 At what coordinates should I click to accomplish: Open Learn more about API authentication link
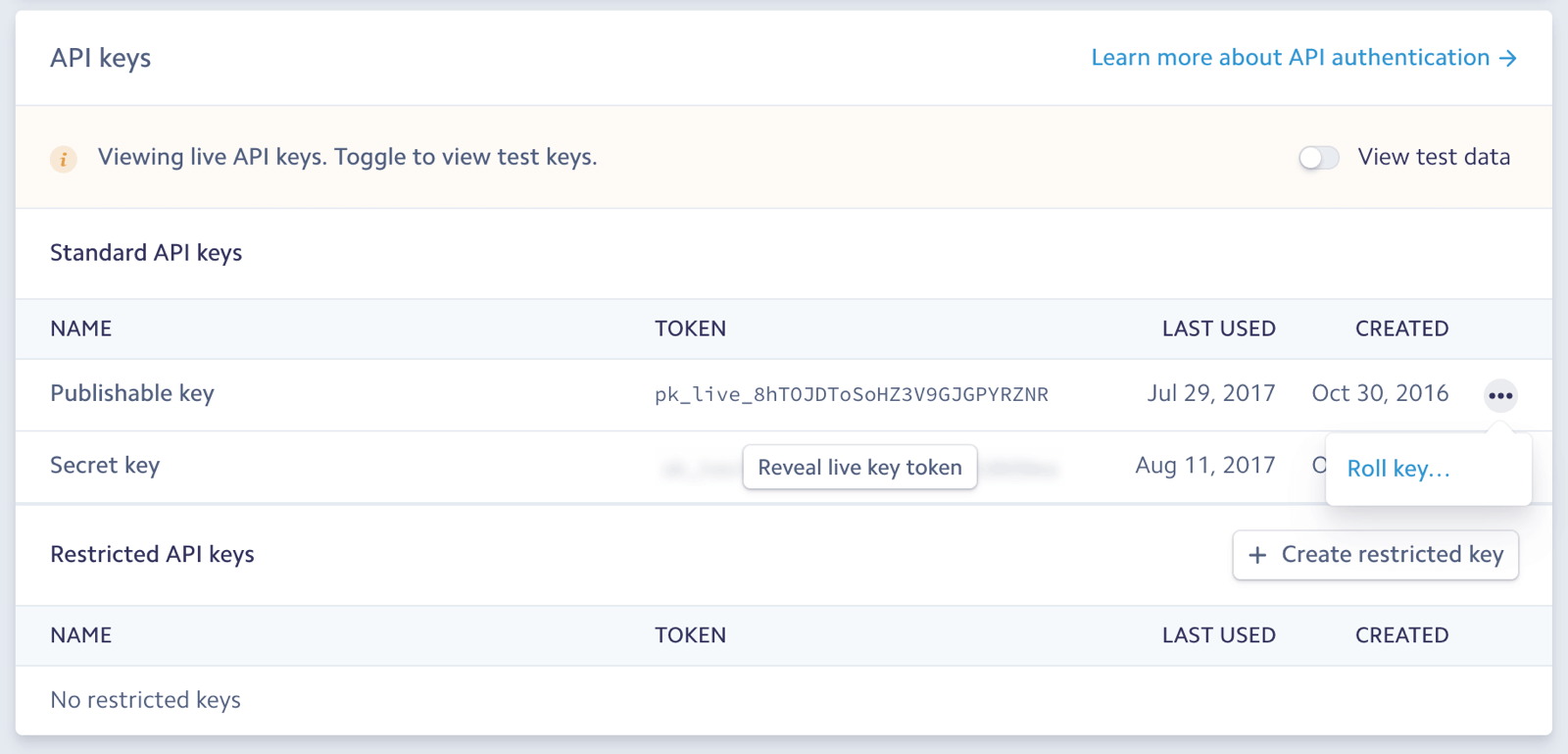[1290, 58]
